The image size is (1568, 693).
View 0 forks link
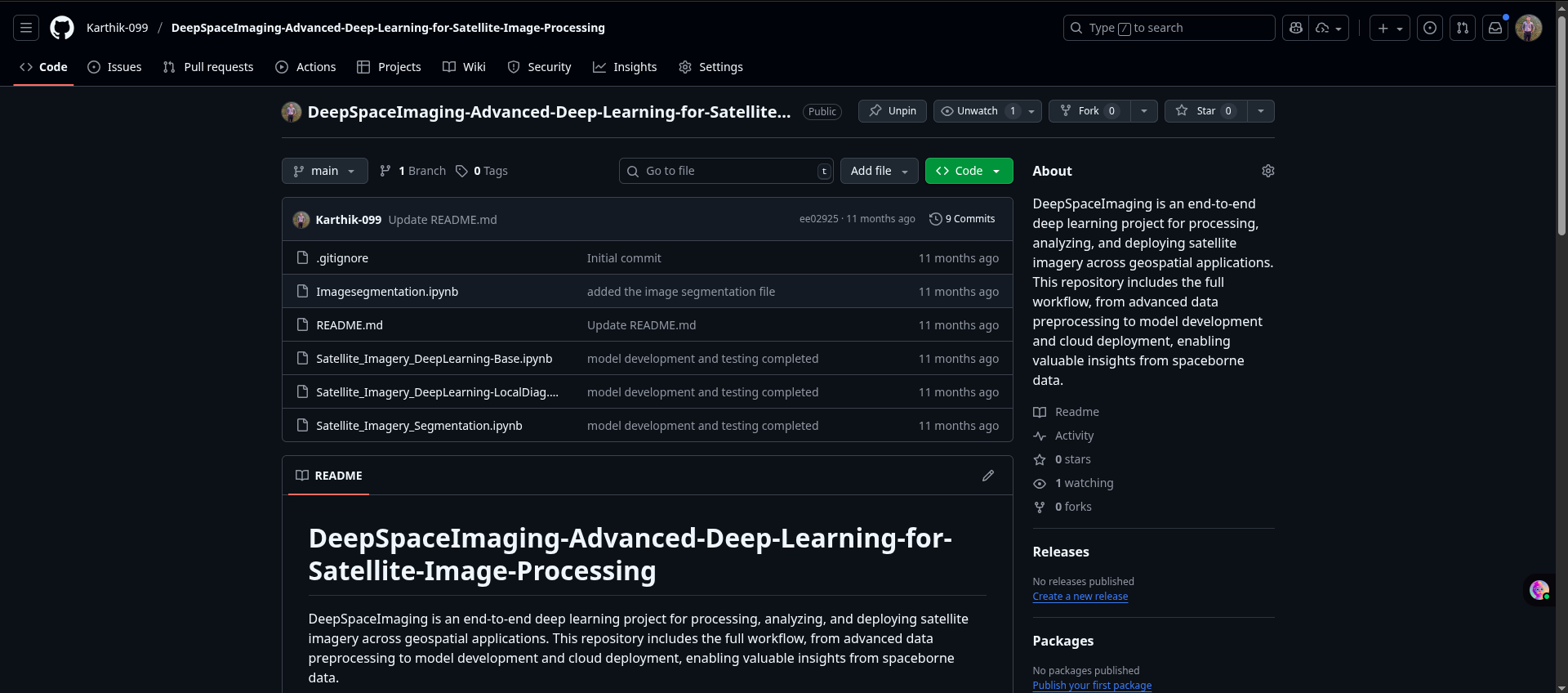(x=1062, y=507)
